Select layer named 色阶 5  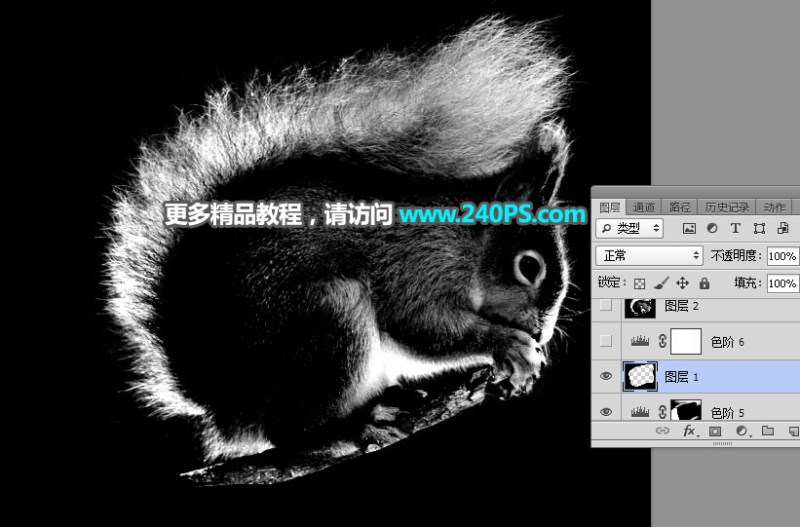[728, 412]
